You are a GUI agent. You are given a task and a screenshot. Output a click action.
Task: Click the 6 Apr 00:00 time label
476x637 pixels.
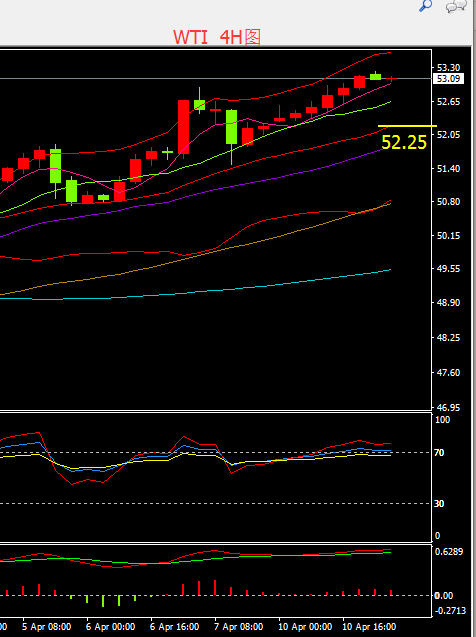click(110, 626)
